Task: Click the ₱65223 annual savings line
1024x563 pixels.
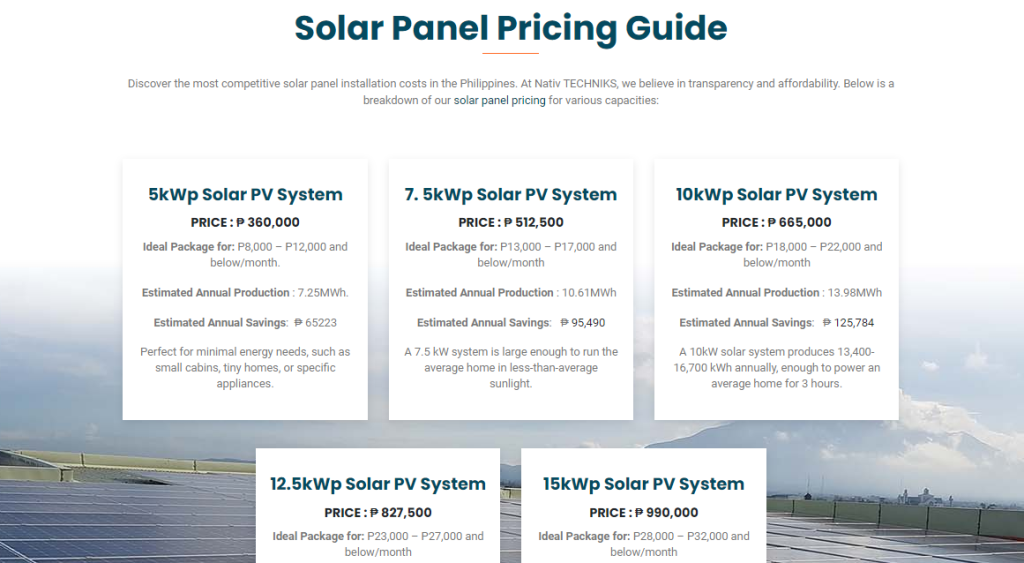Action: click(x=245, y=323)
